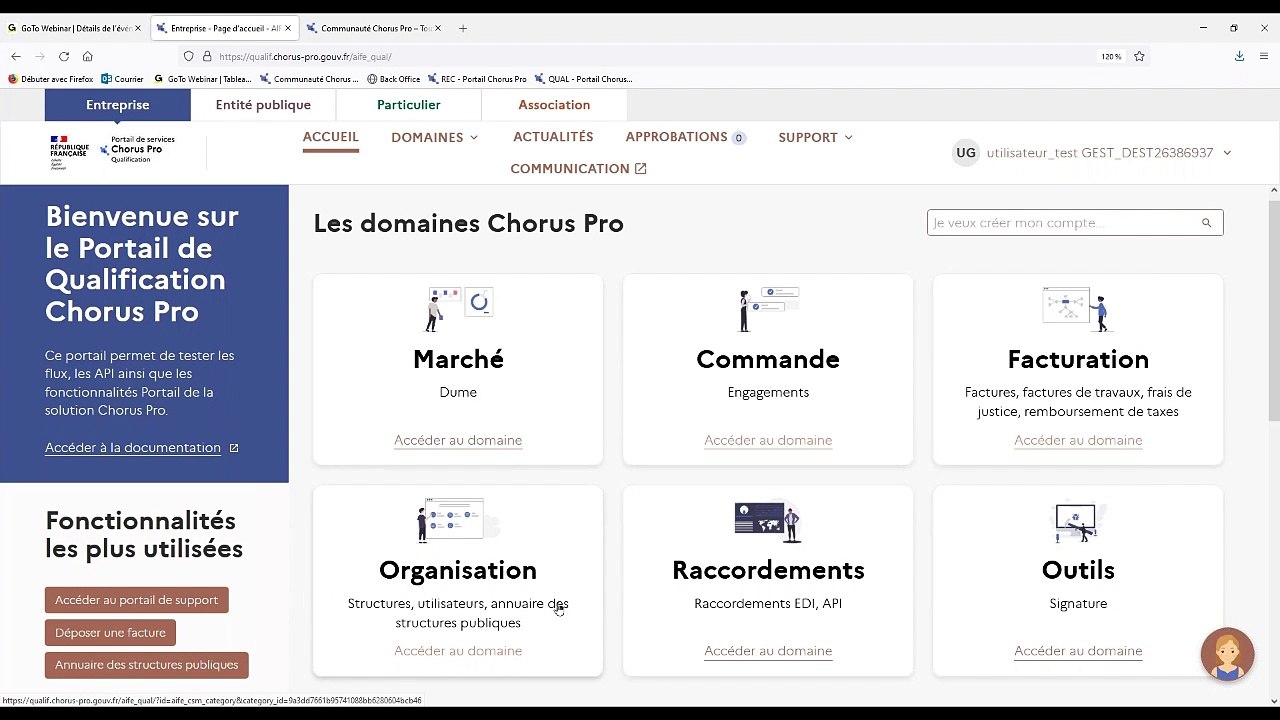Open a new browser tab with the plus icon
This screenshot has width=1280, height=720.
point(463,28)
